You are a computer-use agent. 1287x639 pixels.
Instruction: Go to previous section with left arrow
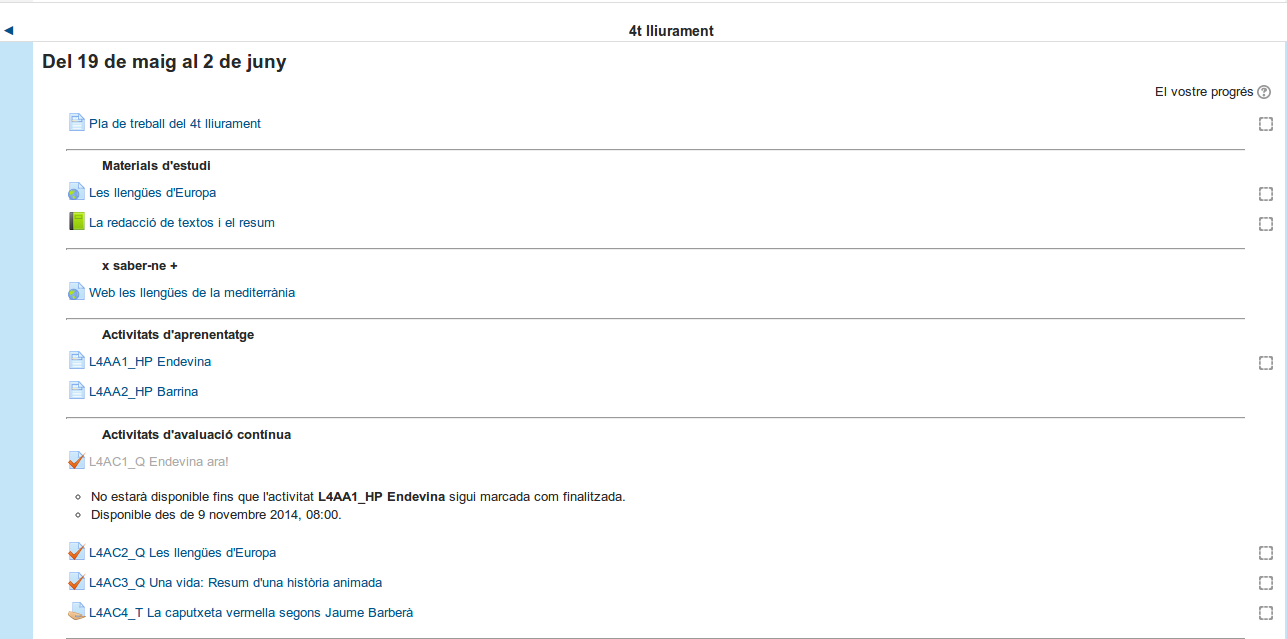coord(9,31)
